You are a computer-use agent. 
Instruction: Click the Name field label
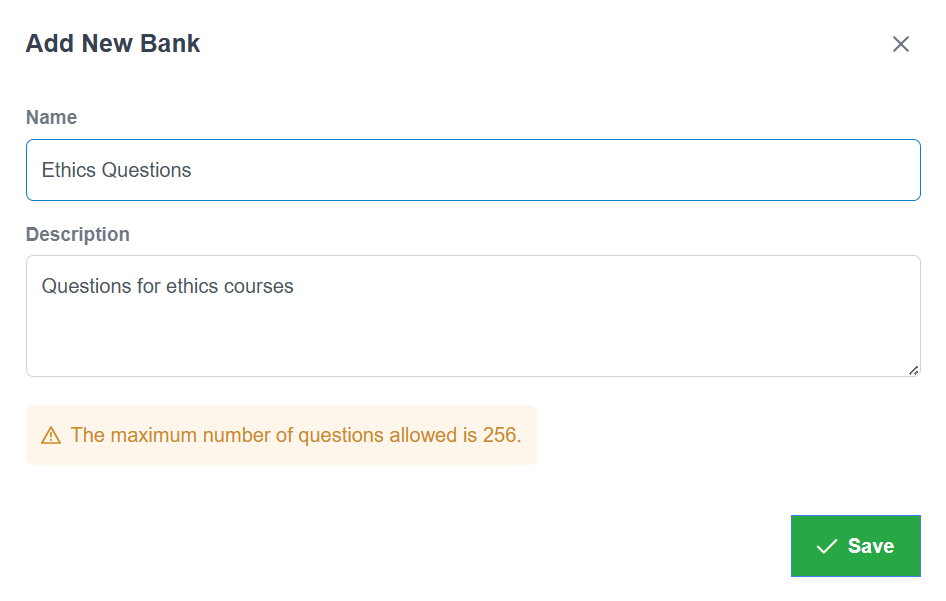[x=51, y=117]
